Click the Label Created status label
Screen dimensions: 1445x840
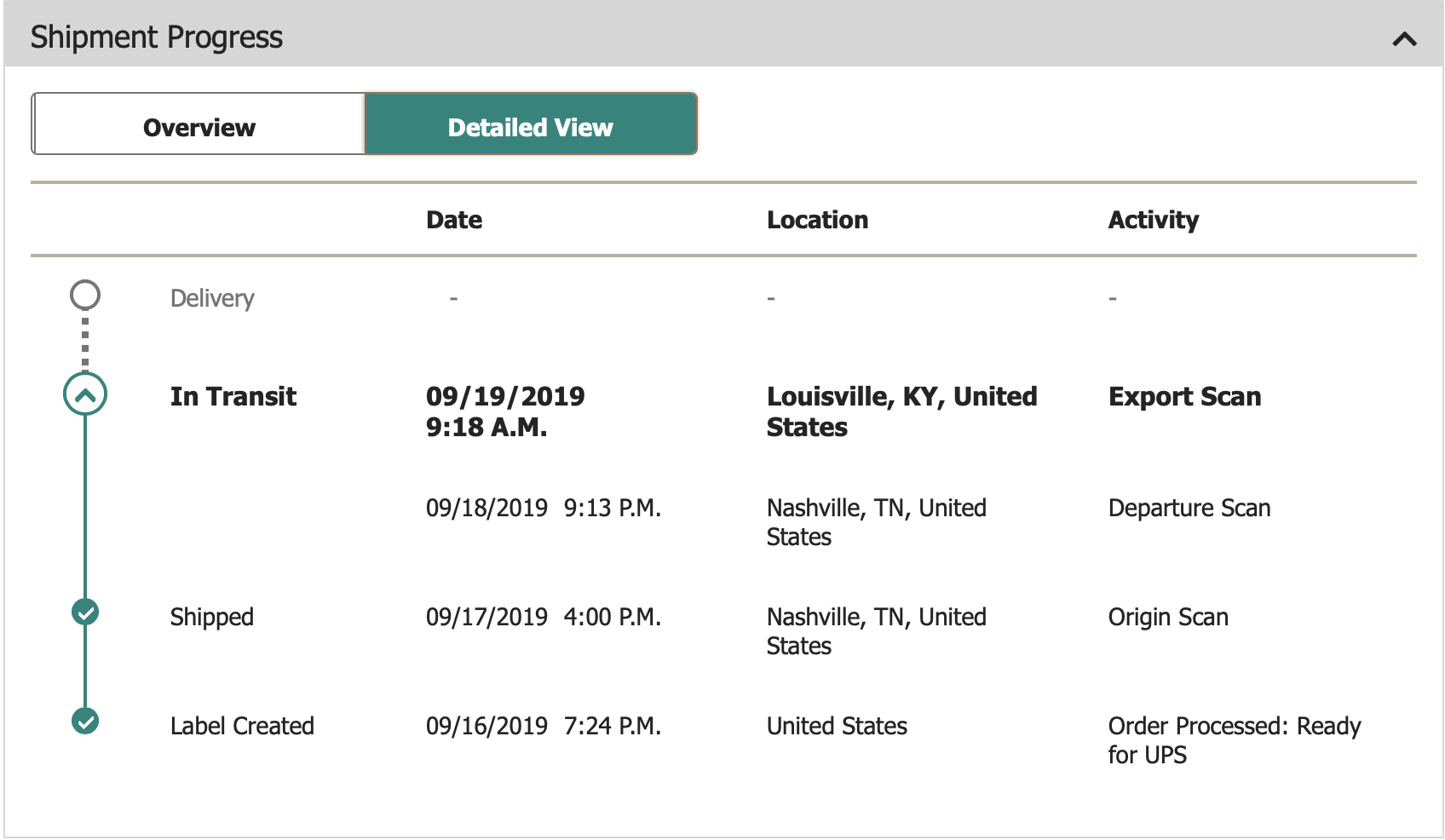pos(242,726)
